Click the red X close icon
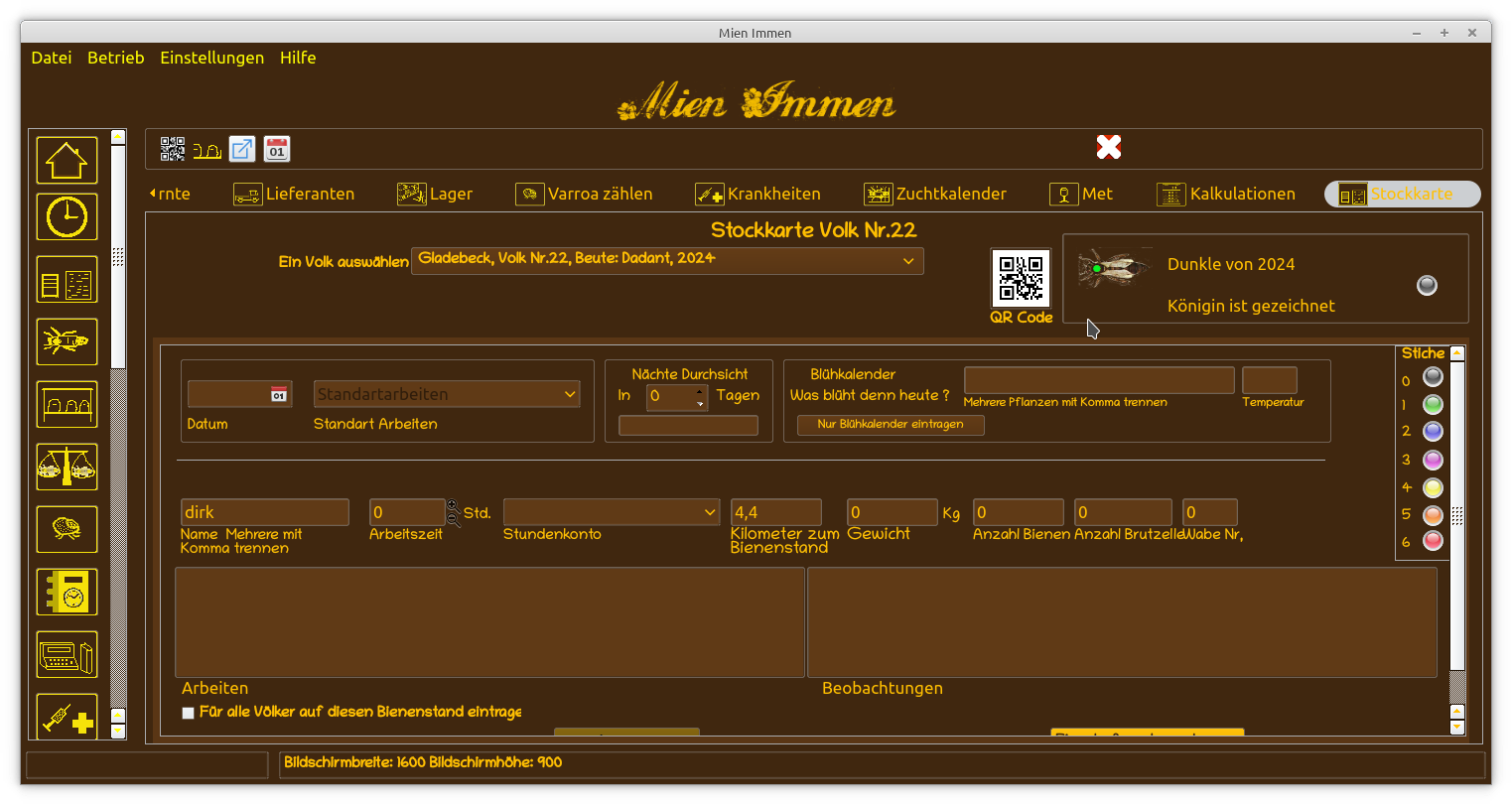This screenshot has height=805, width=1512. tap(1108, 148)
